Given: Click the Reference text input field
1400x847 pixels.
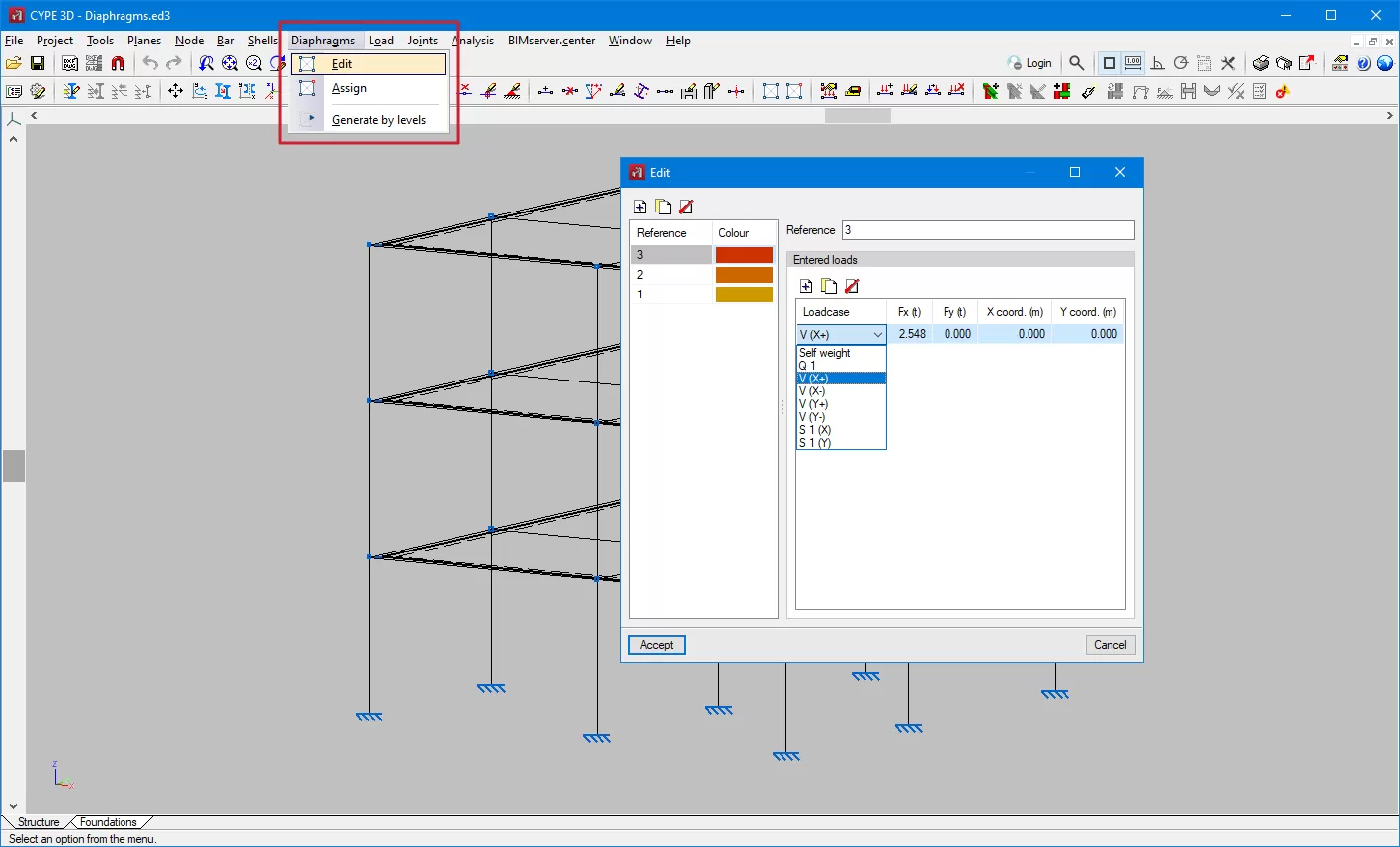Looking at the screenshot, I should (988, 230).
